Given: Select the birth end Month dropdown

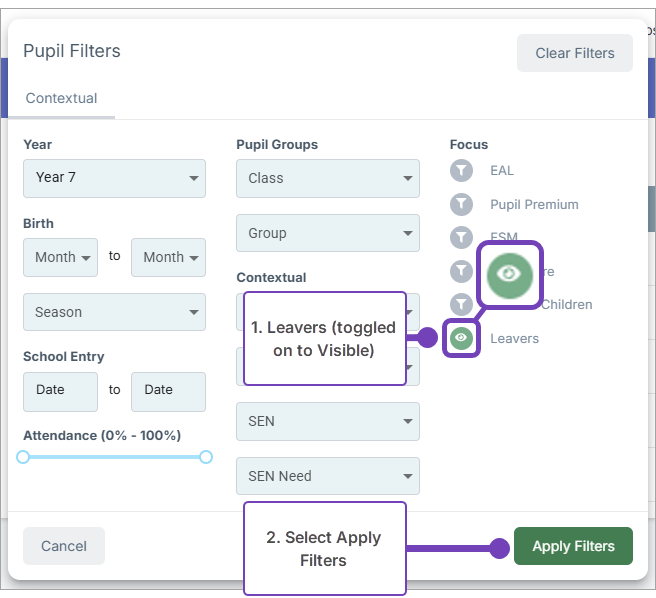Looking at the screenshot, I should 168,257.
